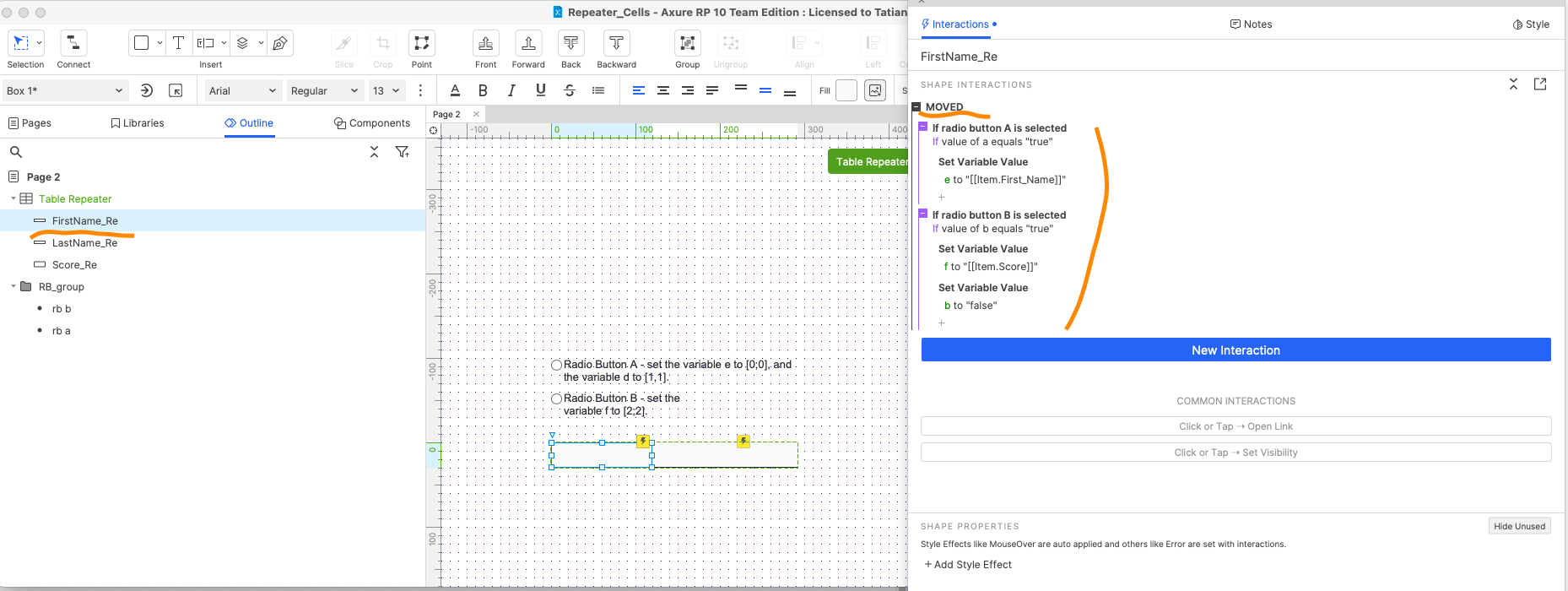Bring widget to Front

coord(485,43)
